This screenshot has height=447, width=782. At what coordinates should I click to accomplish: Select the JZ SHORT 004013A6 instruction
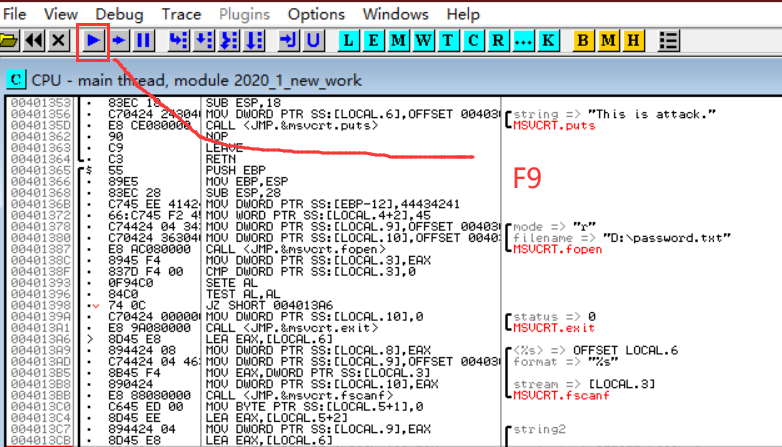click(269, 305)
